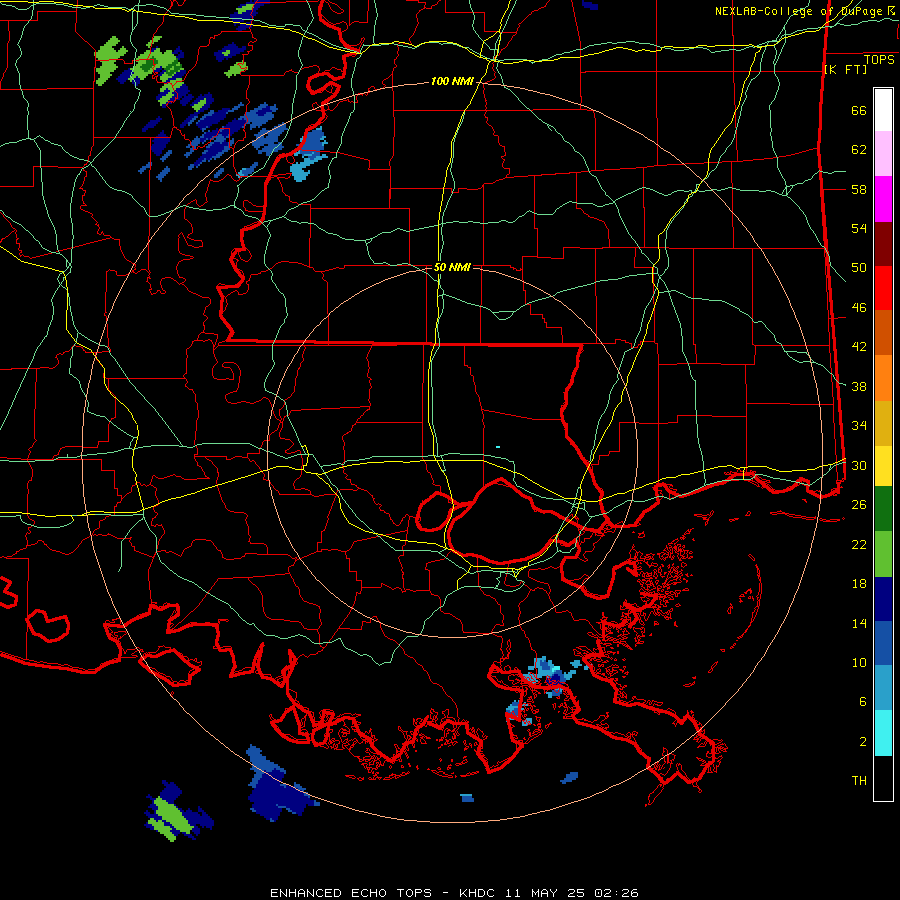Click the legend value "22"
This screenshot has width=900, height=900.
point(859,544)
